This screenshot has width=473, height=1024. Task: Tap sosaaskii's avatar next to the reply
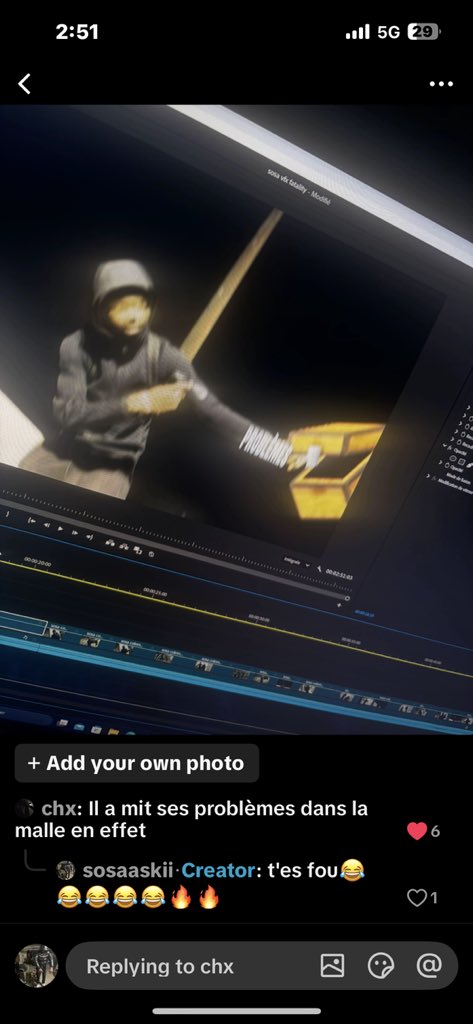(x=65, y=871)
